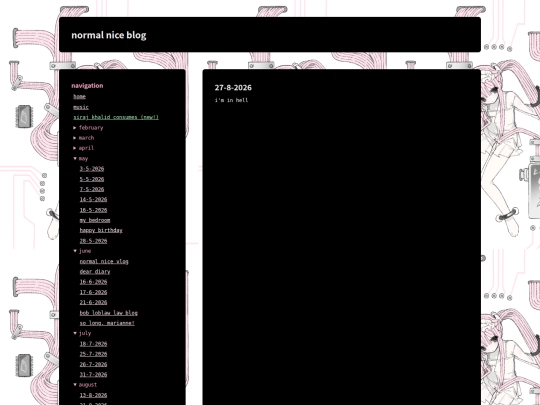Open the normal nice vlog post
Viewport: 540px width, 405px height.
pos(104,261)
